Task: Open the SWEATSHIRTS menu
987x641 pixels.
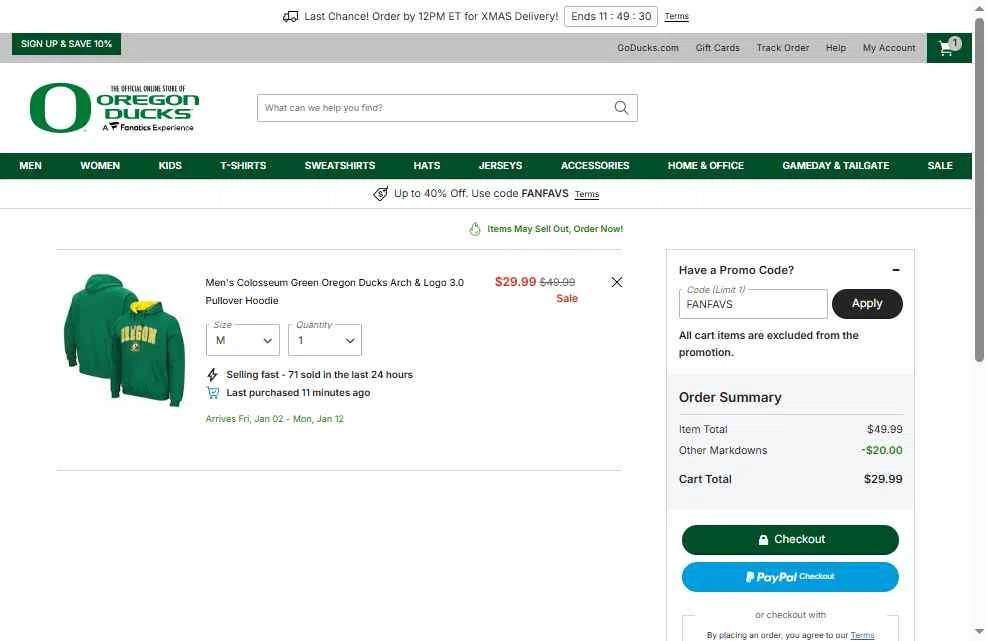Action: [x=340, y=166]
